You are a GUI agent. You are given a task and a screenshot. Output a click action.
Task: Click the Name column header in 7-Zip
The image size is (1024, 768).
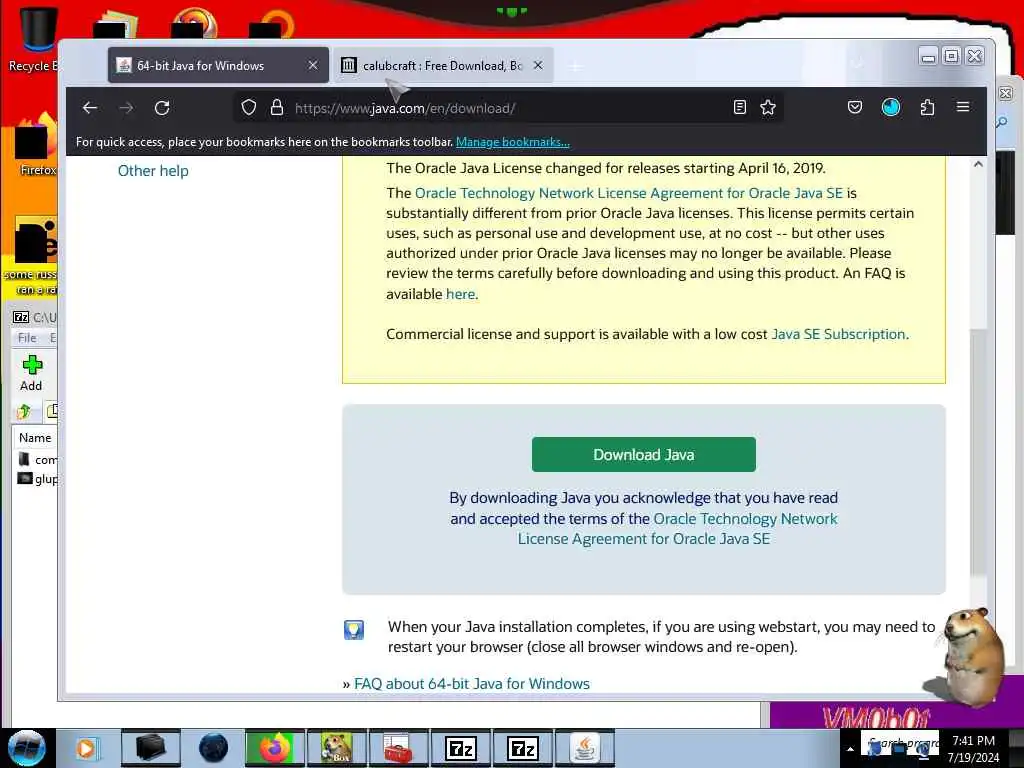(35, 438)
